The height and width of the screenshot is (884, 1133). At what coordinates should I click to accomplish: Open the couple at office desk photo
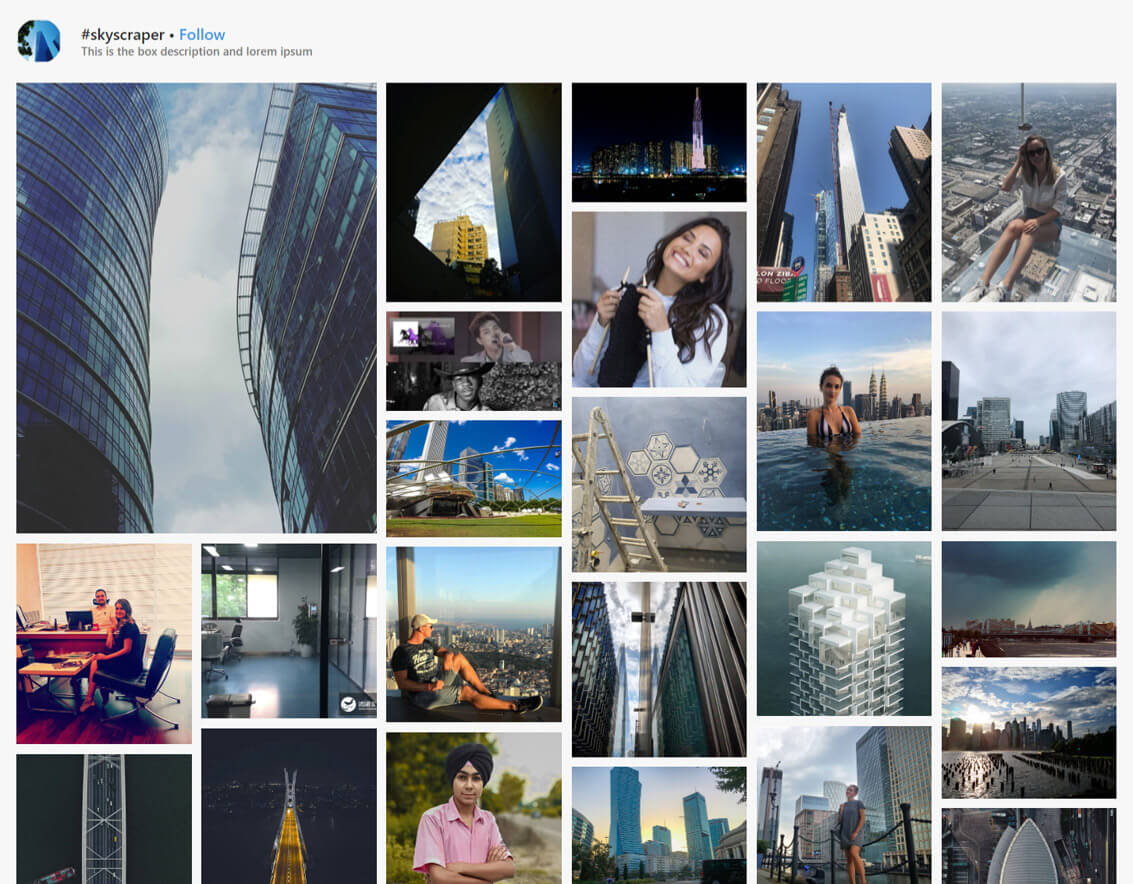click(104, 643)
